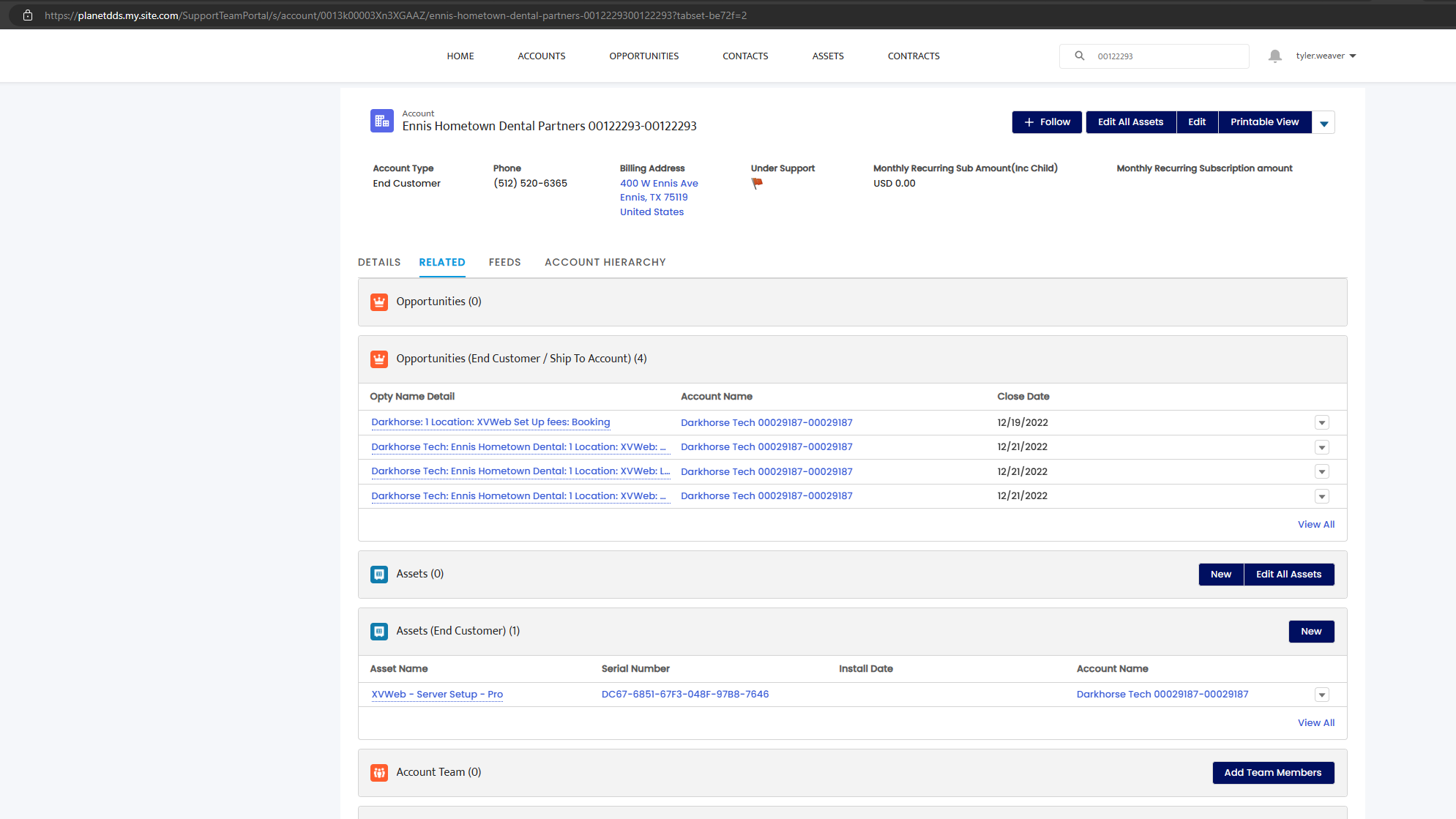Screen dimensions: 1456x819
Task: Open more actions dropdown beside Printable View
Action: 1324,123
